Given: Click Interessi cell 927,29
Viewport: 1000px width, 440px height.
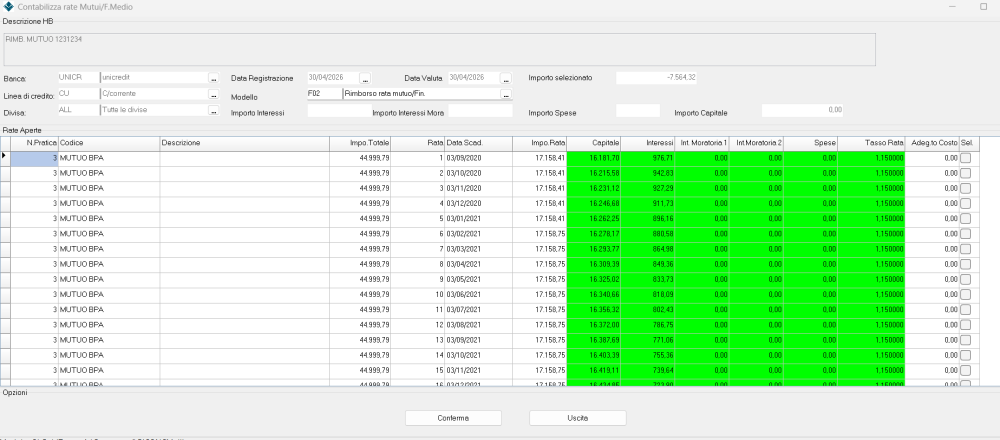Looking at the screenshot, I should click(x=648, y=189).
